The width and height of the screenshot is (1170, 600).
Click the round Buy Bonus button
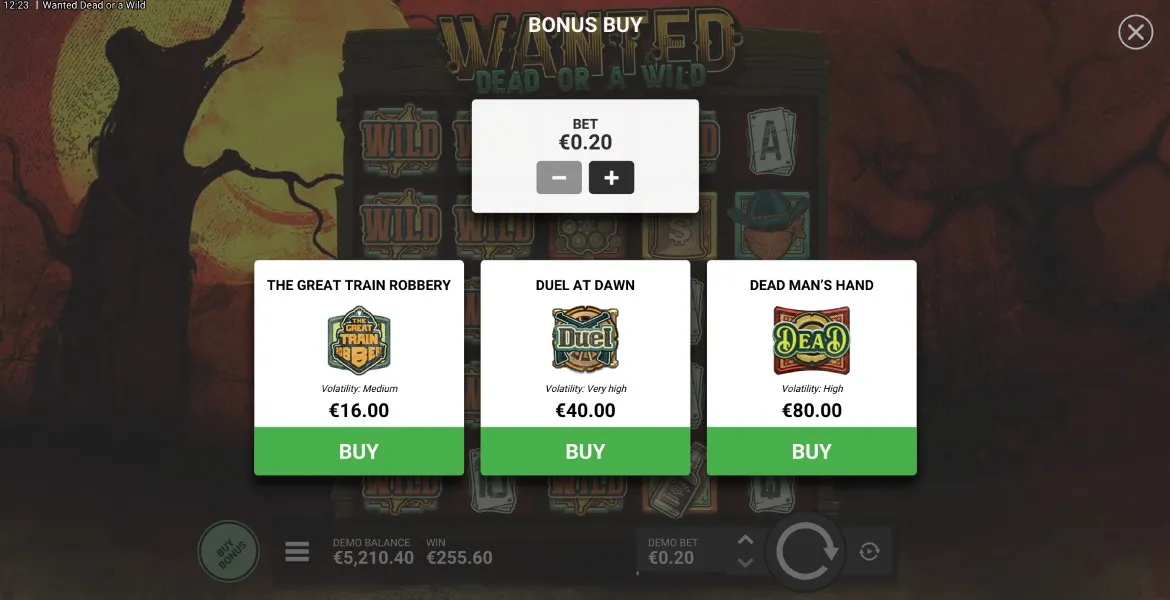pyautogui.click(x=228, y=551)
